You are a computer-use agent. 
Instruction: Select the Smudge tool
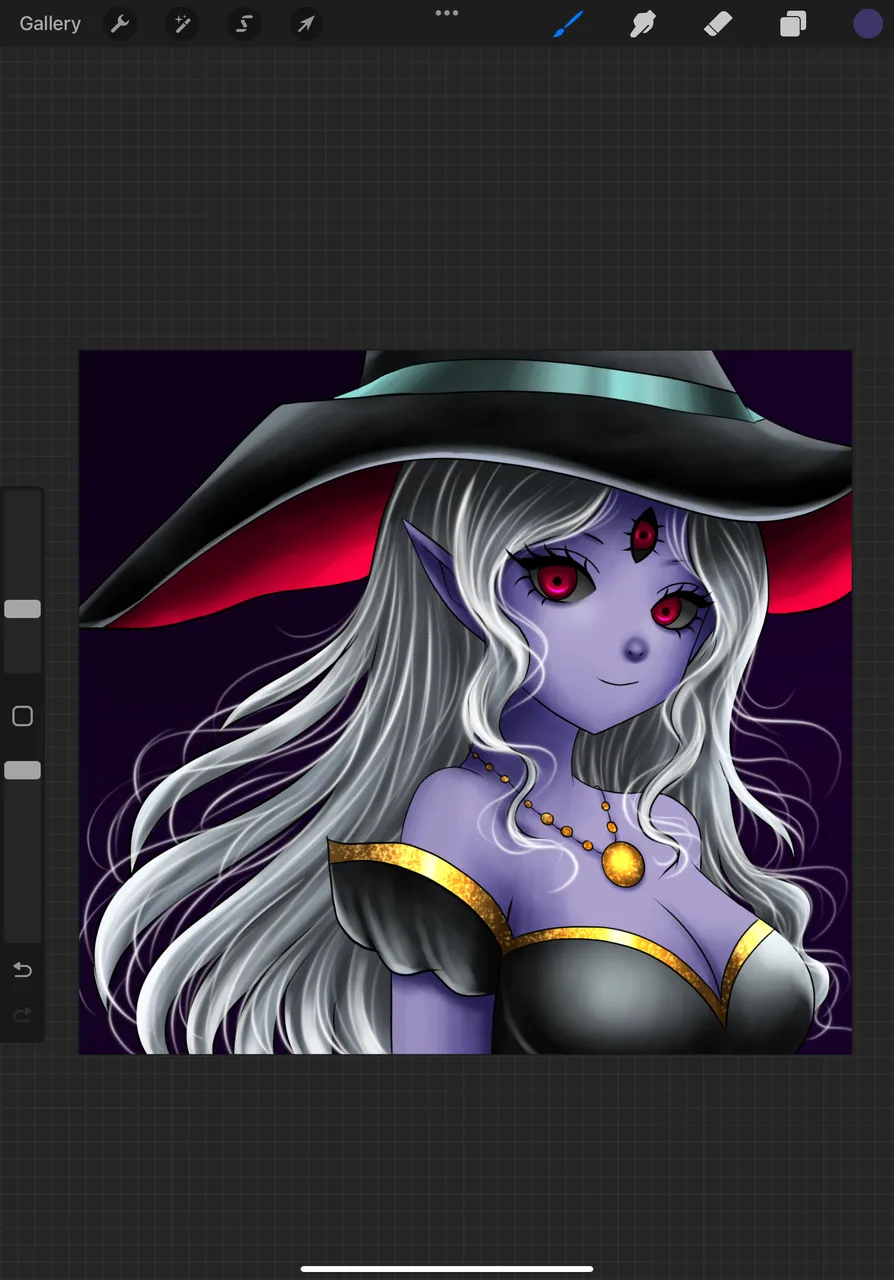point(643,24)
